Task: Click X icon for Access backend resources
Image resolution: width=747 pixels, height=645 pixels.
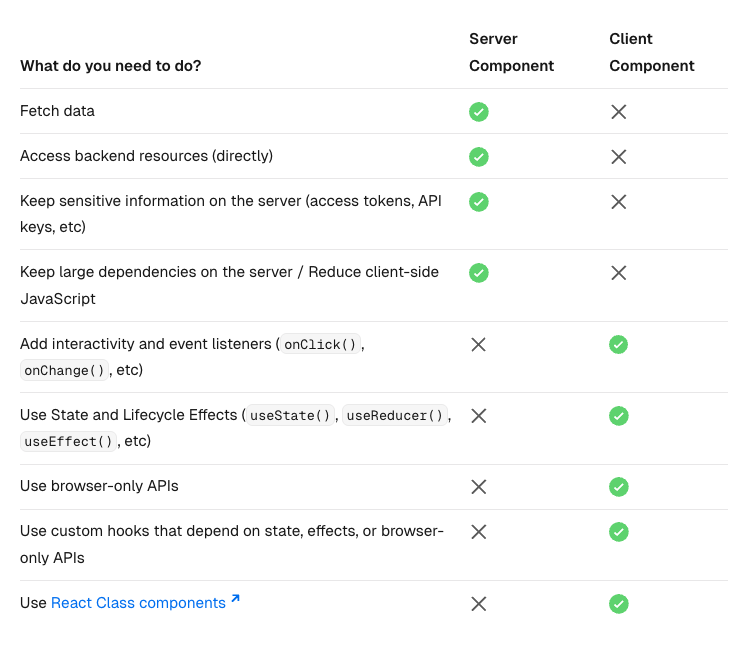Action: coord(618,157)
